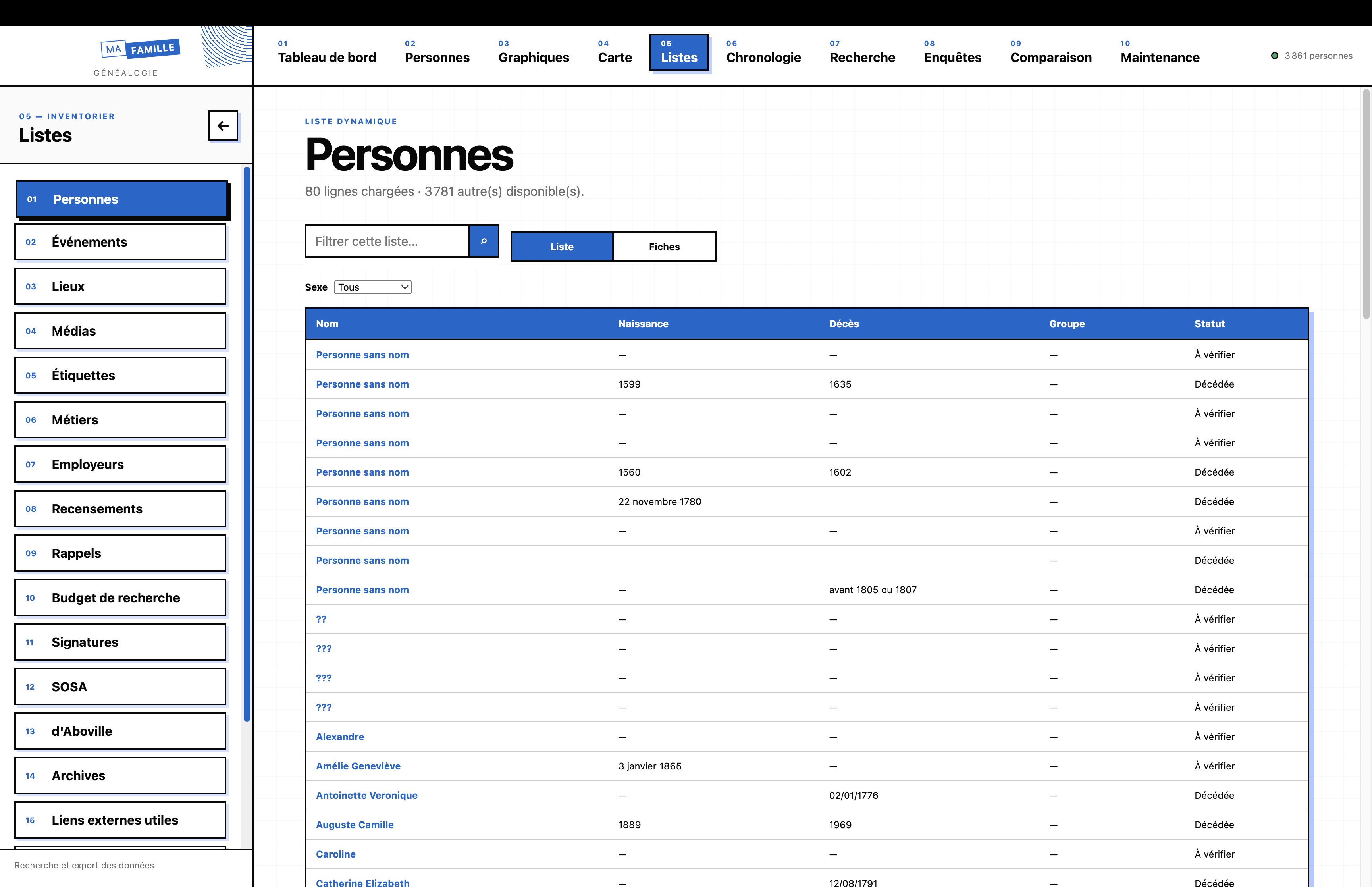Open the Sexe dropdown
This screenshot has height=887, width=1372.
tap(372, 287)
